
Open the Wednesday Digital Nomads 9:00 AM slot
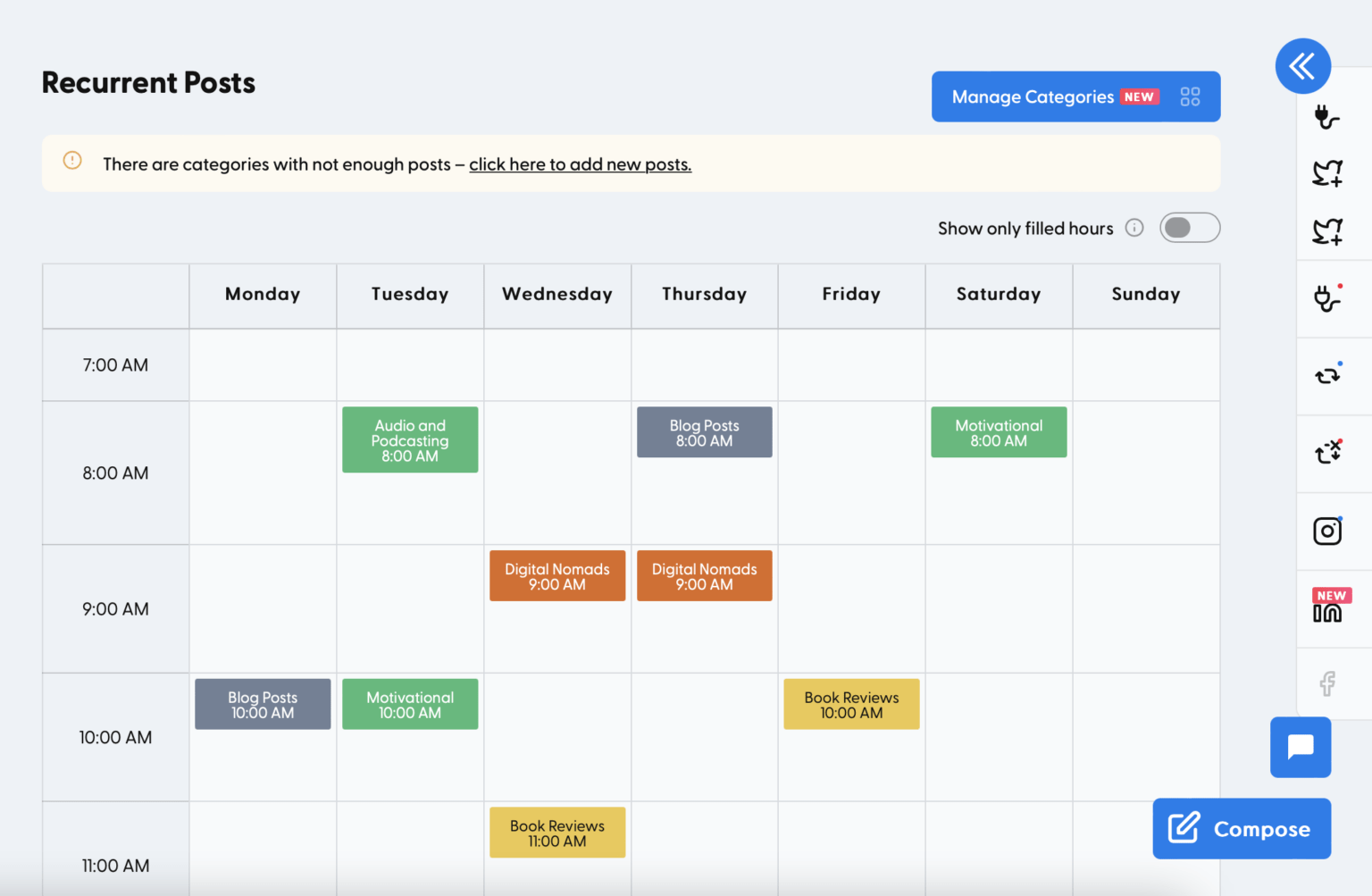[x=556, y=575]
